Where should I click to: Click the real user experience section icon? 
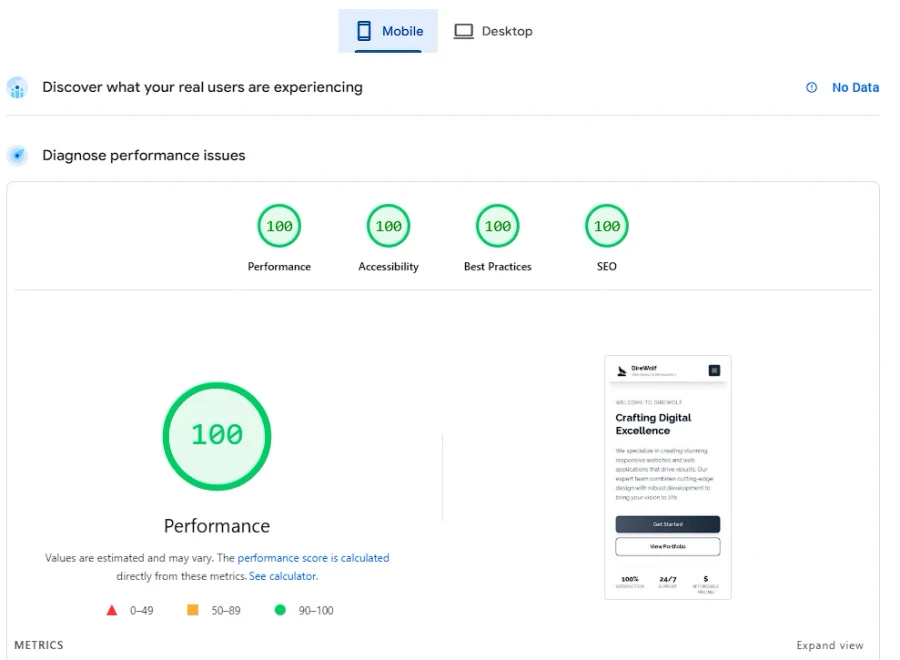(17, 88)
